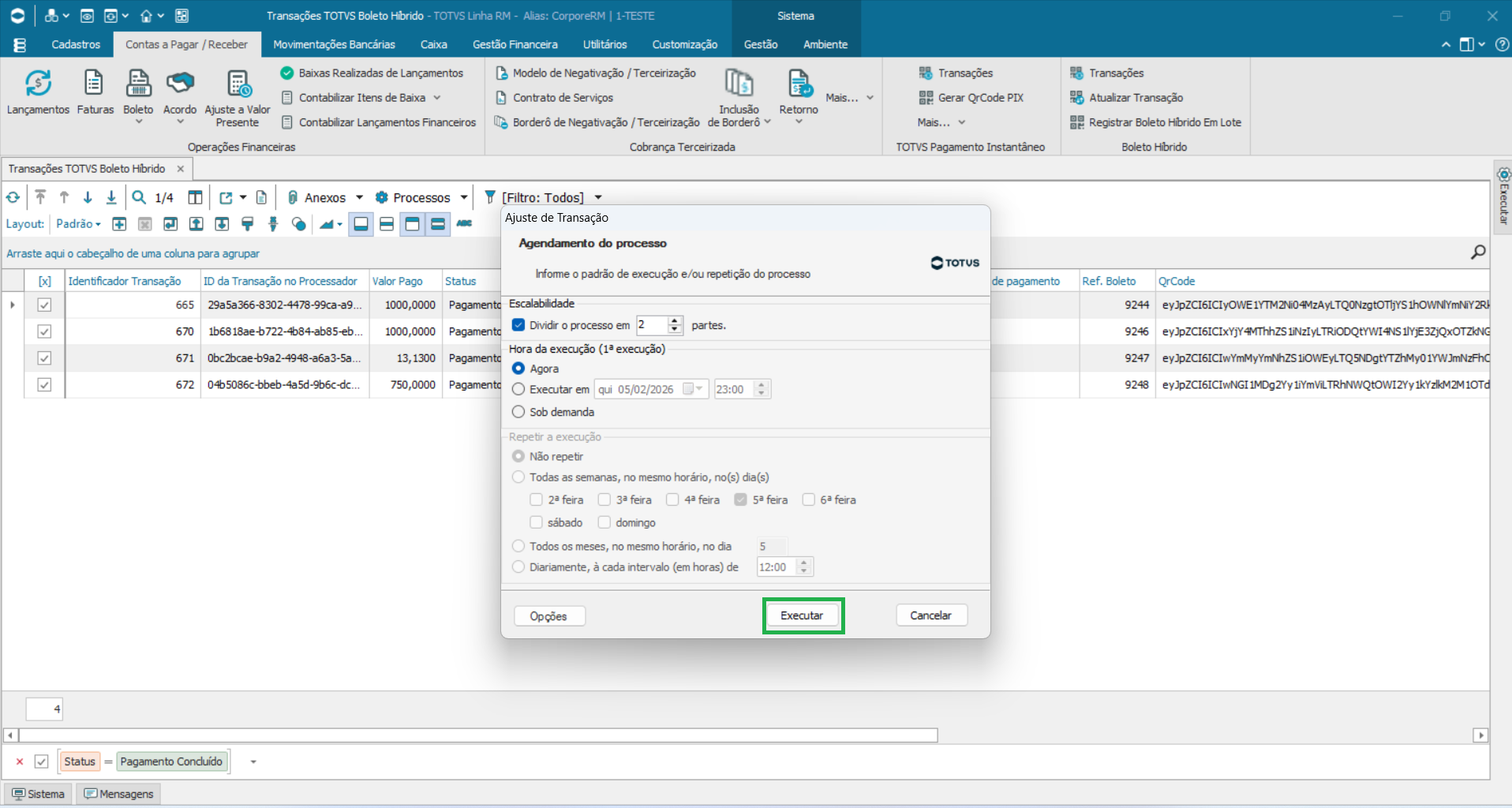Open the grid search magnifier at right
1512x808 pixels.
click(1478, 252)
